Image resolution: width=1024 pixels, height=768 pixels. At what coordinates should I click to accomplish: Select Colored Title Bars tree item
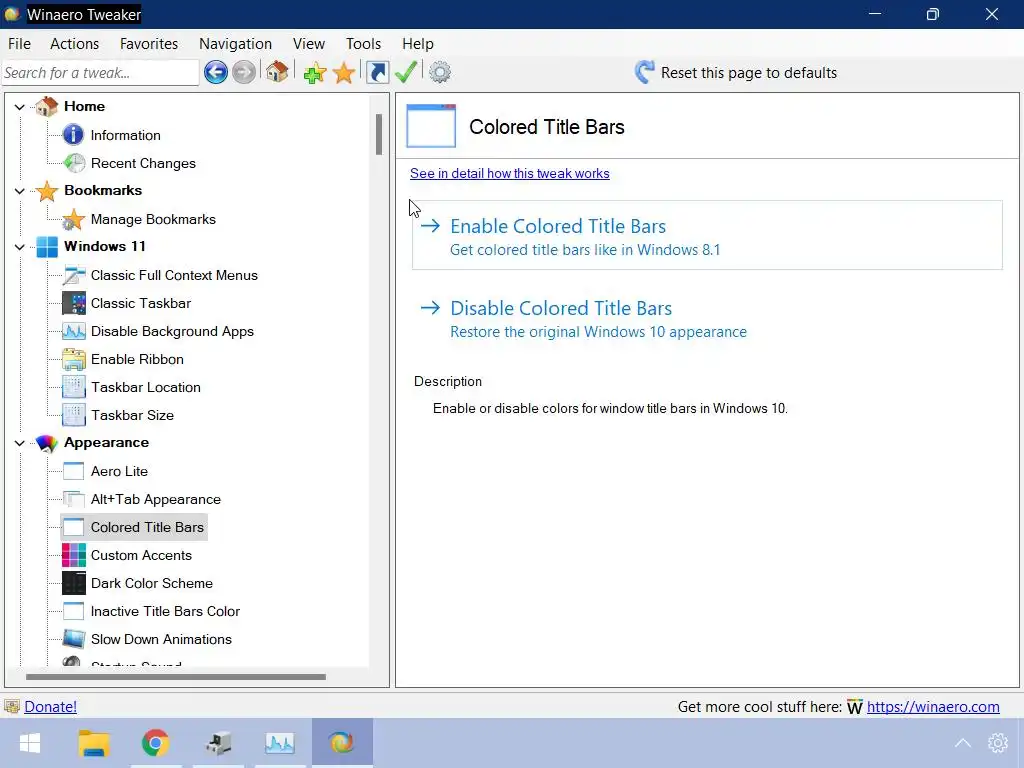click(134, 527)
